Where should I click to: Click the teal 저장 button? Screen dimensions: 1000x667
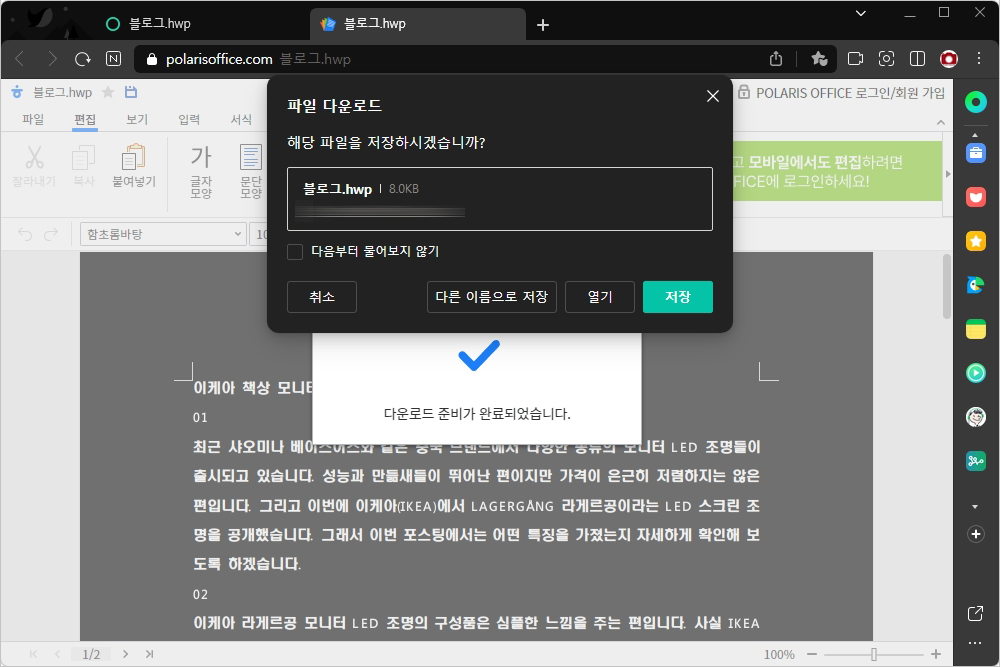(677, 297)
